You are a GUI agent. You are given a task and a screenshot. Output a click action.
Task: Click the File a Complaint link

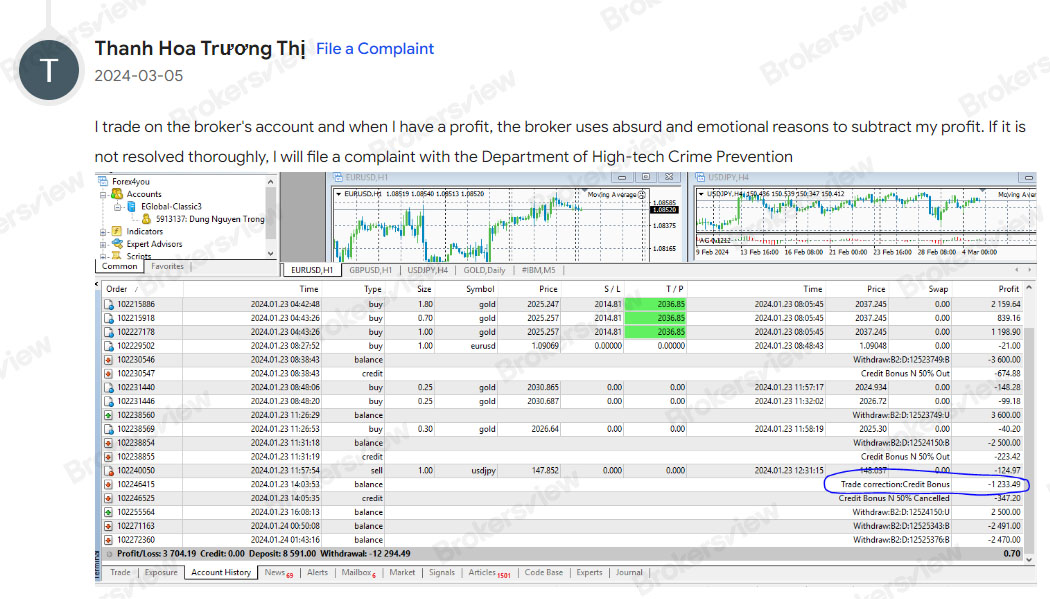point(375,48)
